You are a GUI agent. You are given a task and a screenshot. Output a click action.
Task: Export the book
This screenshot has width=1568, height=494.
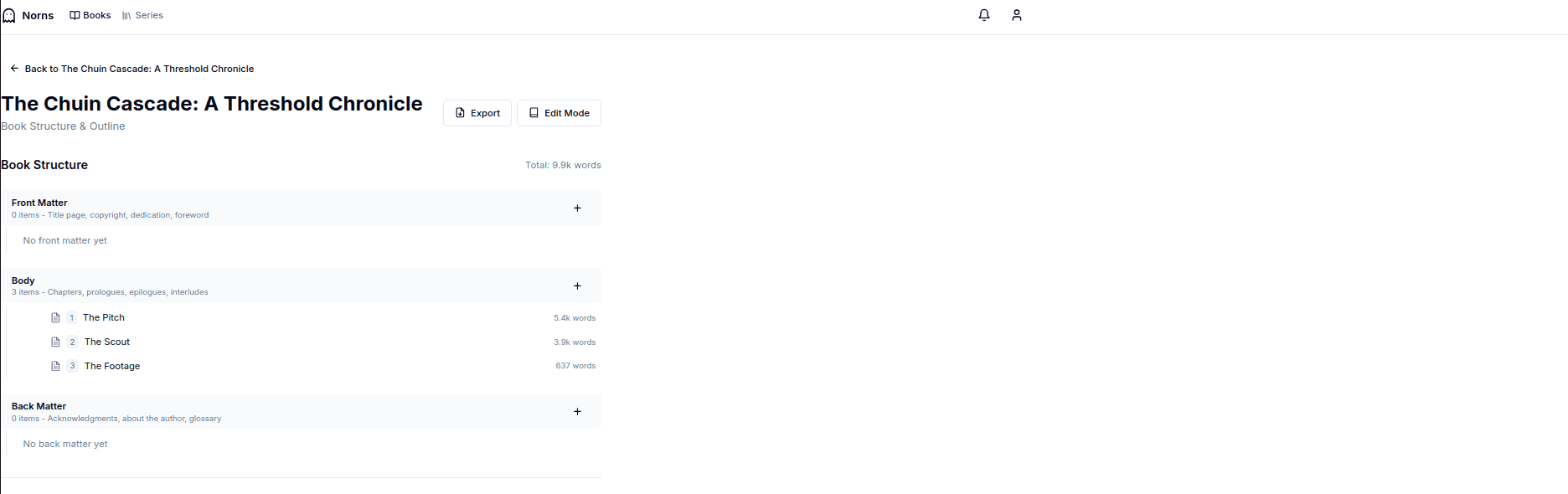coord(477,113)
